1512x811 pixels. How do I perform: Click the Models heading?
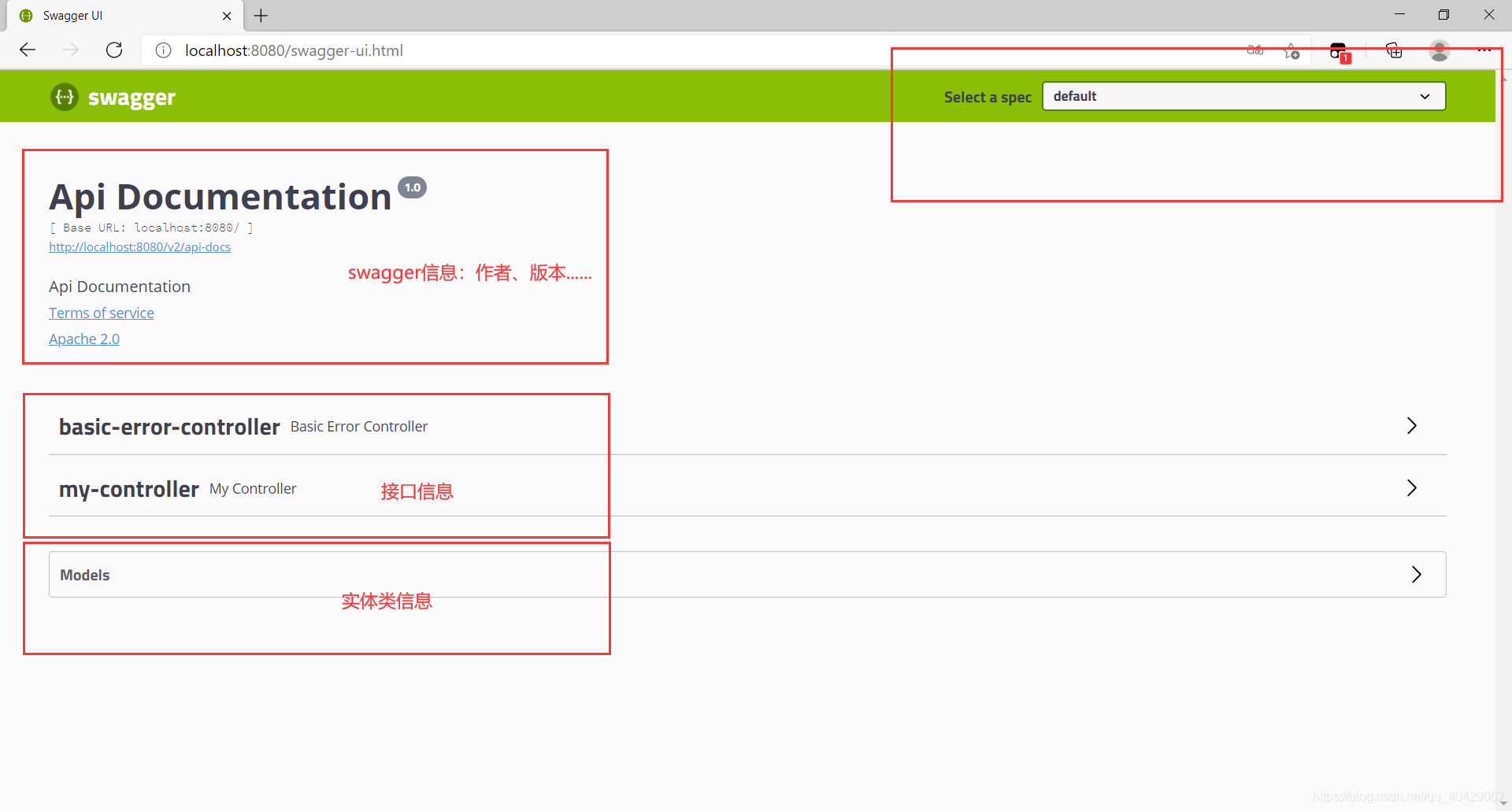tap(85, 576)
